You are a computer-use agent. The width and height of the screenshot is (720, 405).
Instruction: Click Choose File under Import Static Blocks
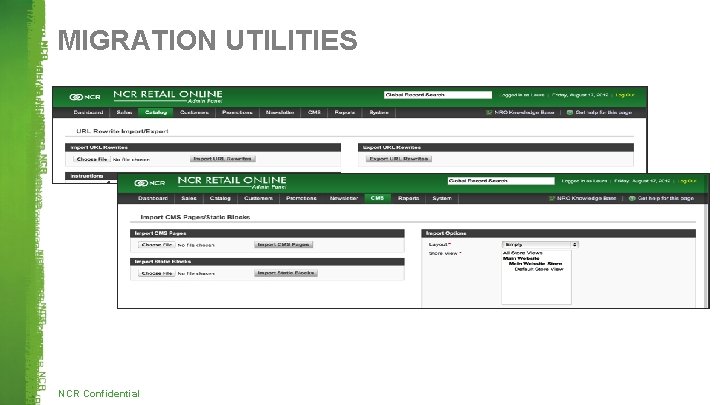(157, 273)
